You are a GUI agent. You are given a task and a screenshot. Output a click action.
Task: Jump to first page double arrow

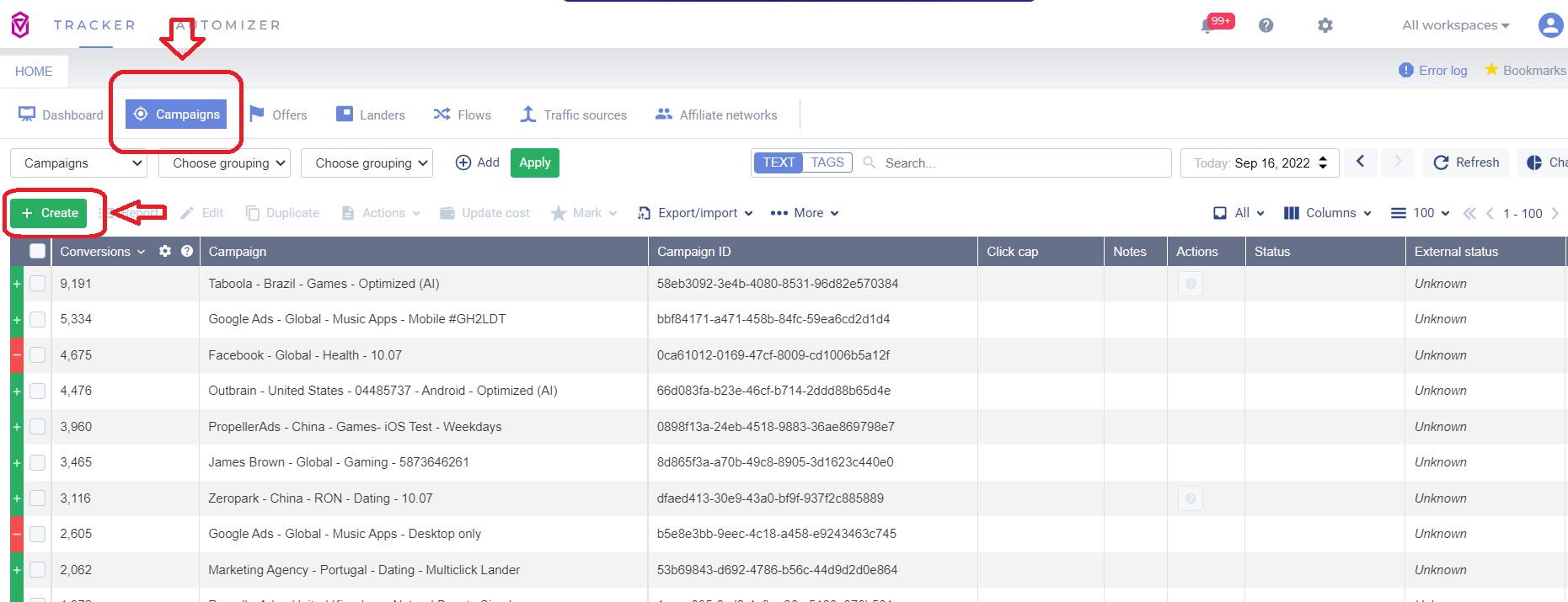point(1469,214)
